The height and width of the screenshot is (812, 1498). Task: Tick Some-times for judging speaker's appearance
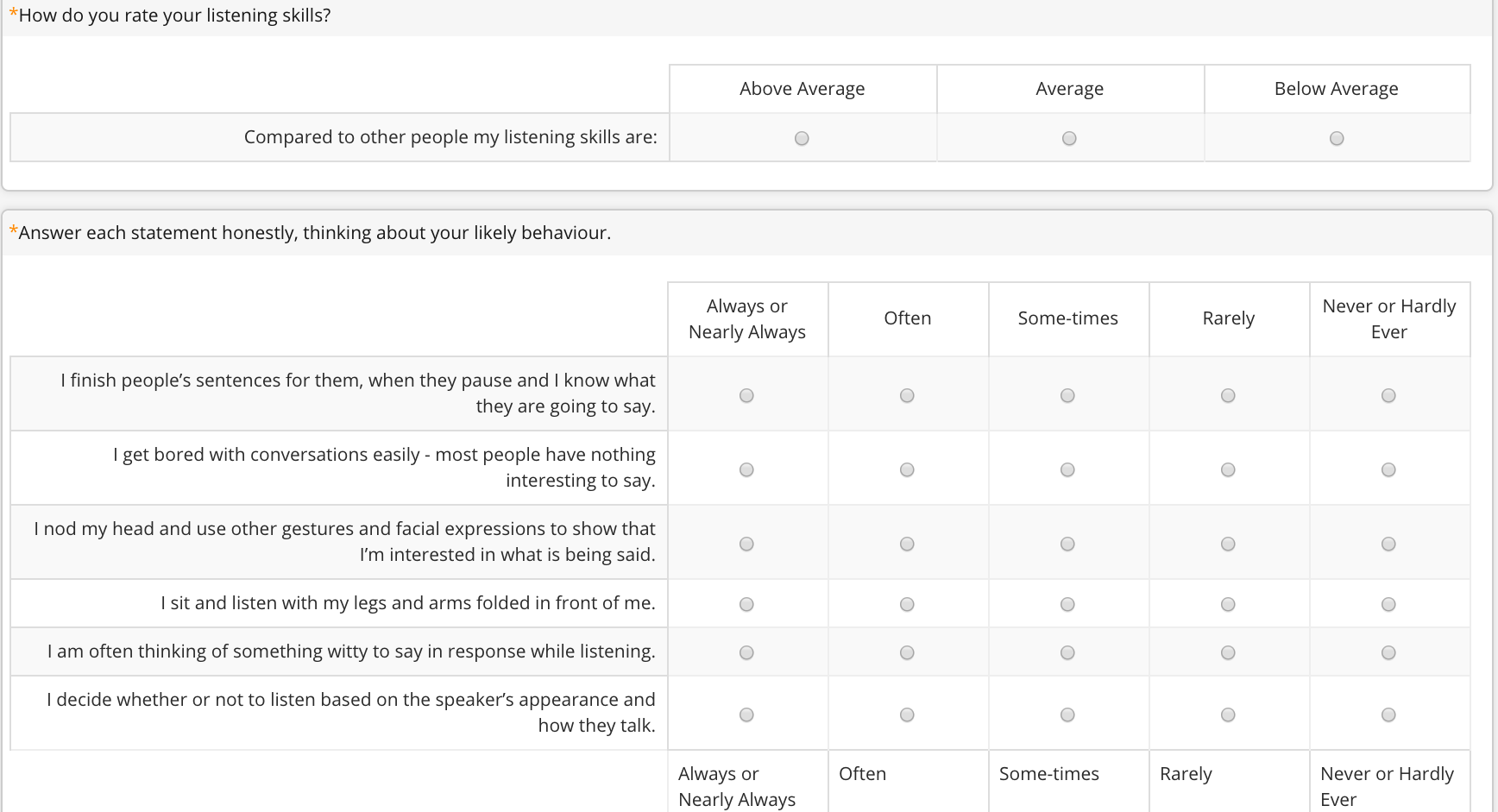(x=1067, y=714)
